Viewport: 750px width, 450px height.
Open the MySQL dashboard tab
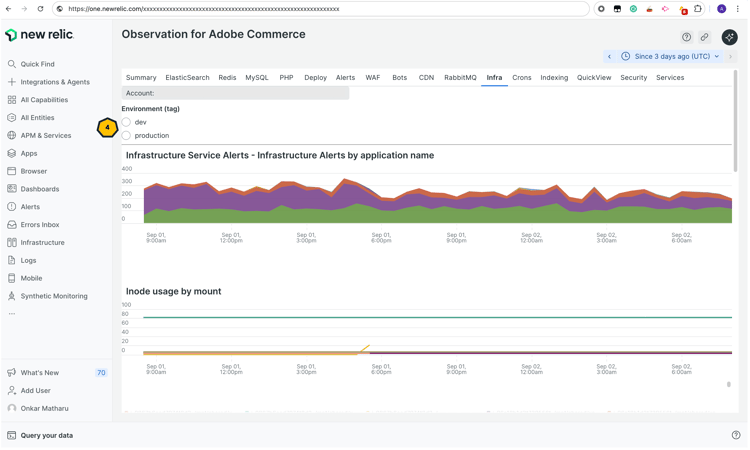coord(257,77)
